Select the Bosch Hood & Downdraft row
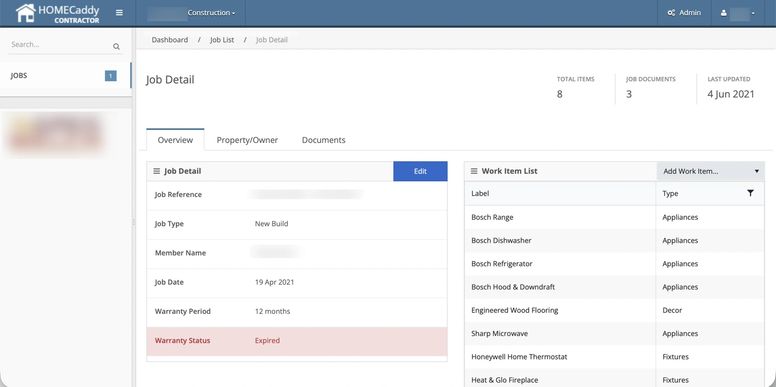 click(x=614, y=287)
